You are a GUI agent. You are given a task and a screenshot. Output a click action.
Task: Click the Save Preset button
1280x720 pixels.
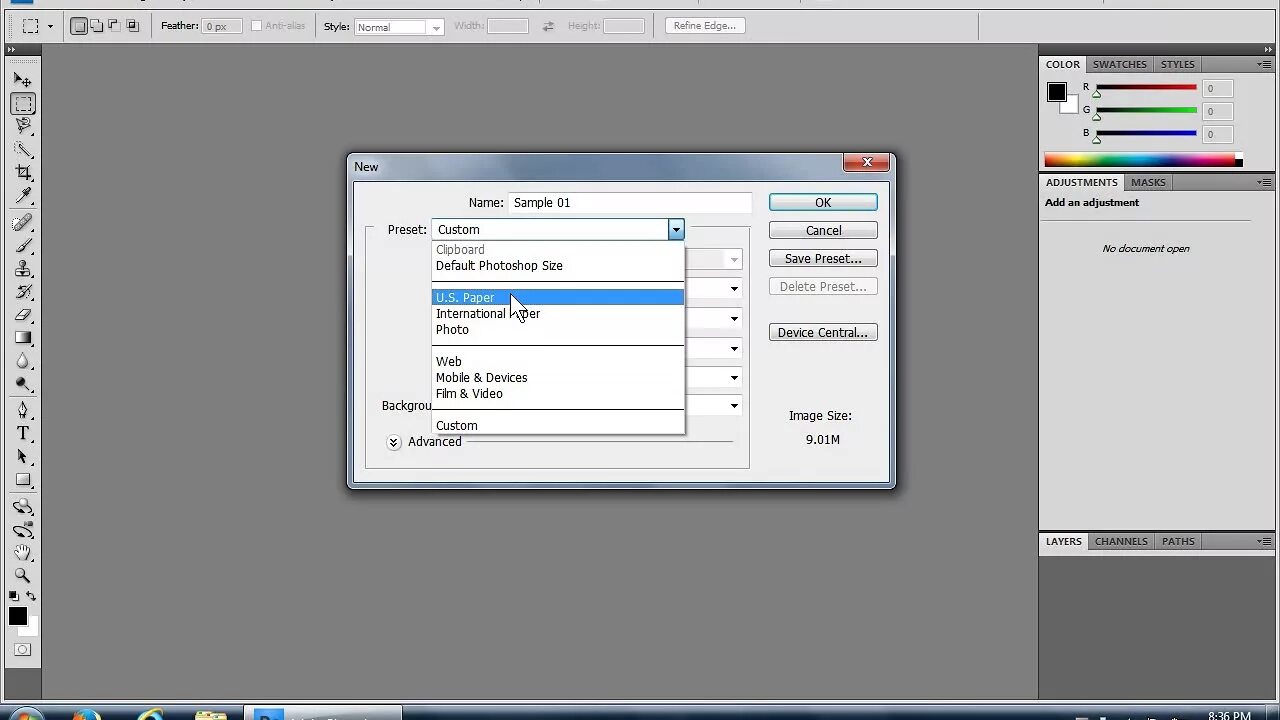pyautogui.click(x=823, y=259)
